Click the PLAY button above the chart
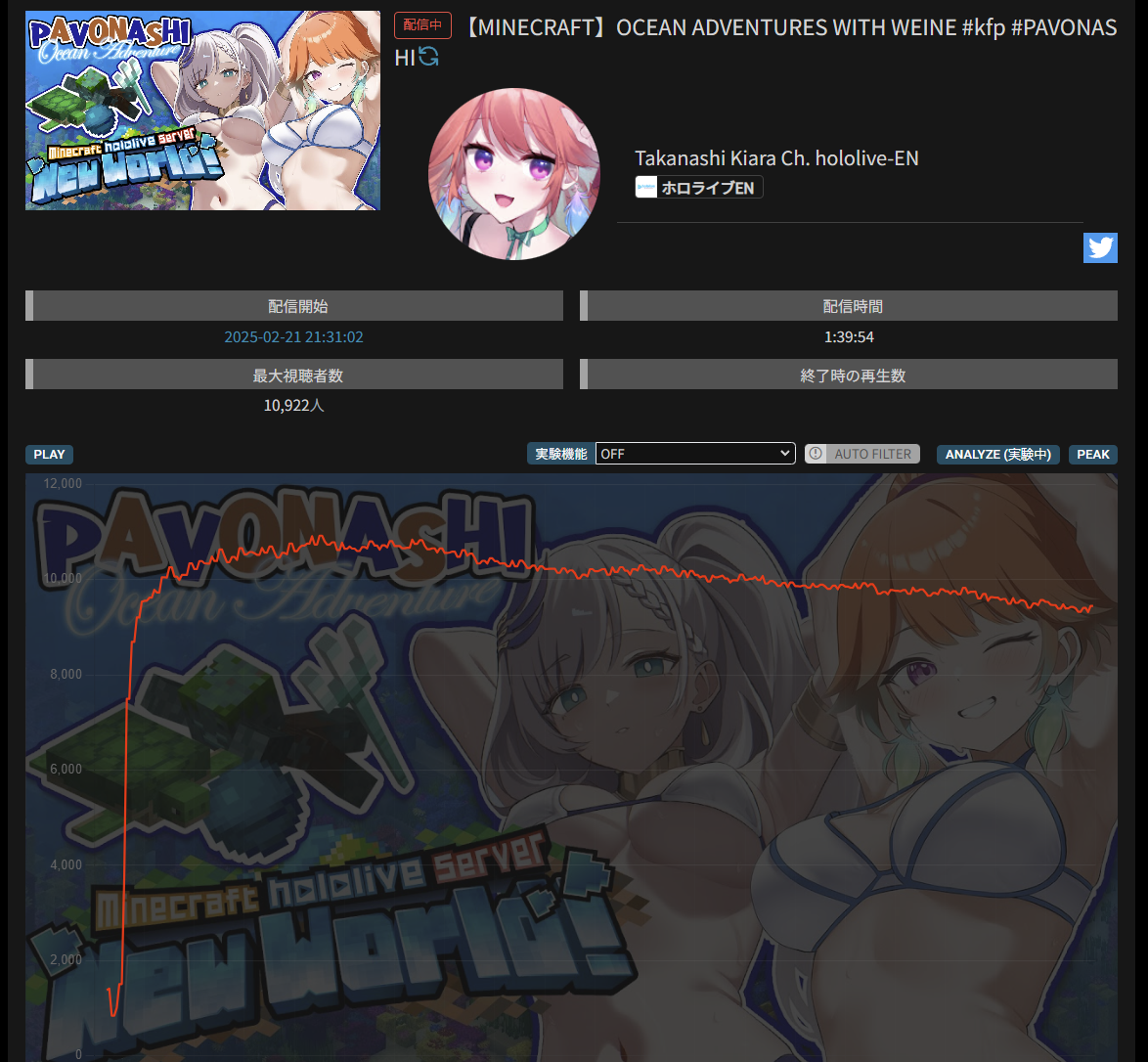This screenshot has height=1062, width=1148. pos(49,454)
